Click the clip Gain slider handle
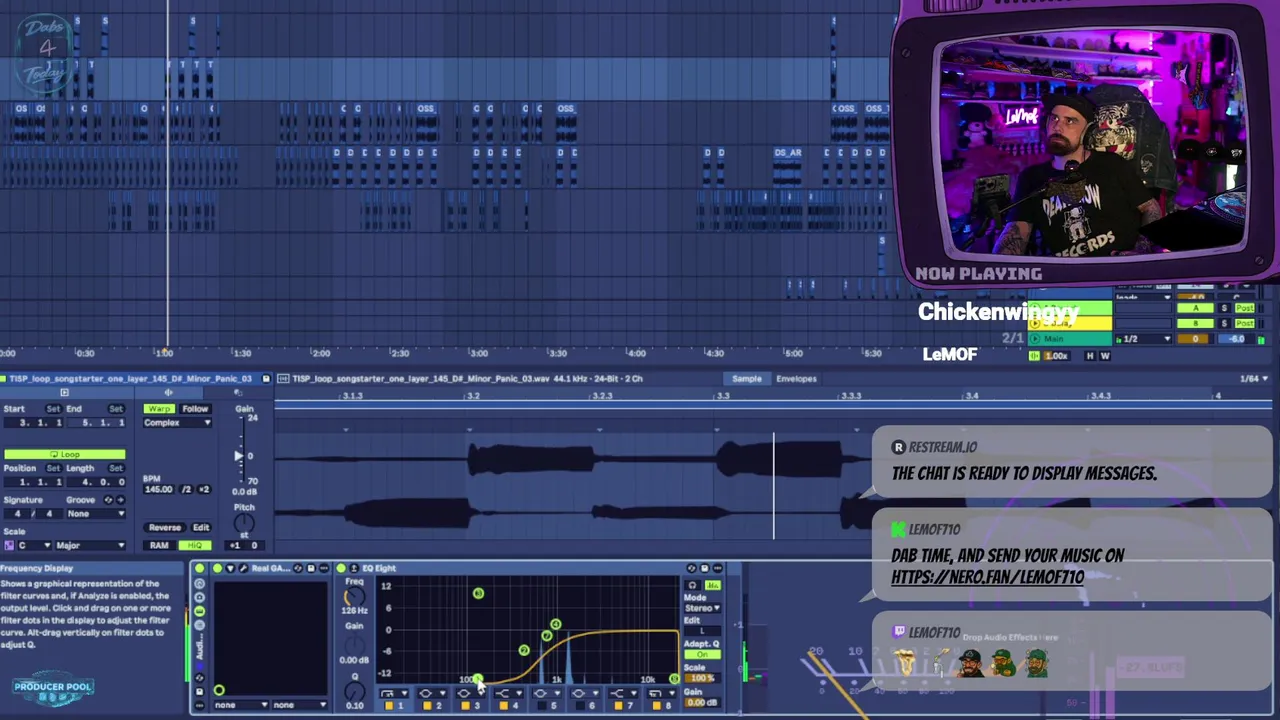The height and width of the screenshot is (720, 1280). tap(239, 456)
